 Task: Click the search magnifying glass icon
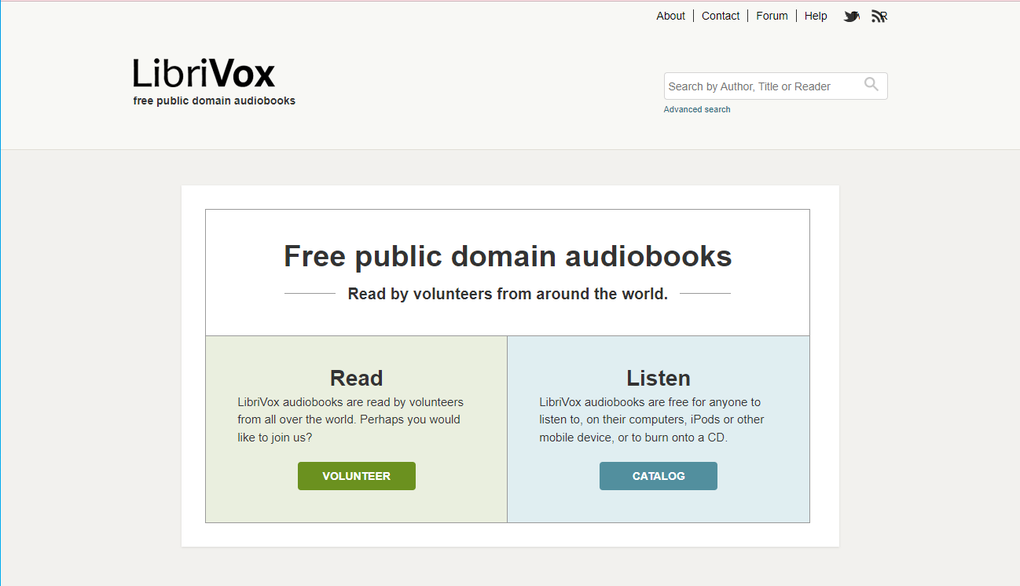click(870, 85)
